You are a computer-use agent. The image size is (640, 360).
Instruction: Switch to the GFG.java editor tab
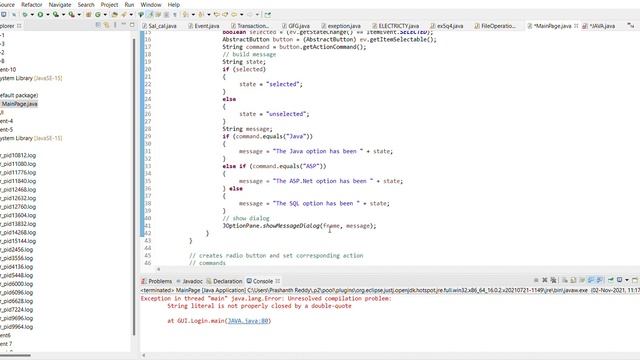[x=296, y=26]
